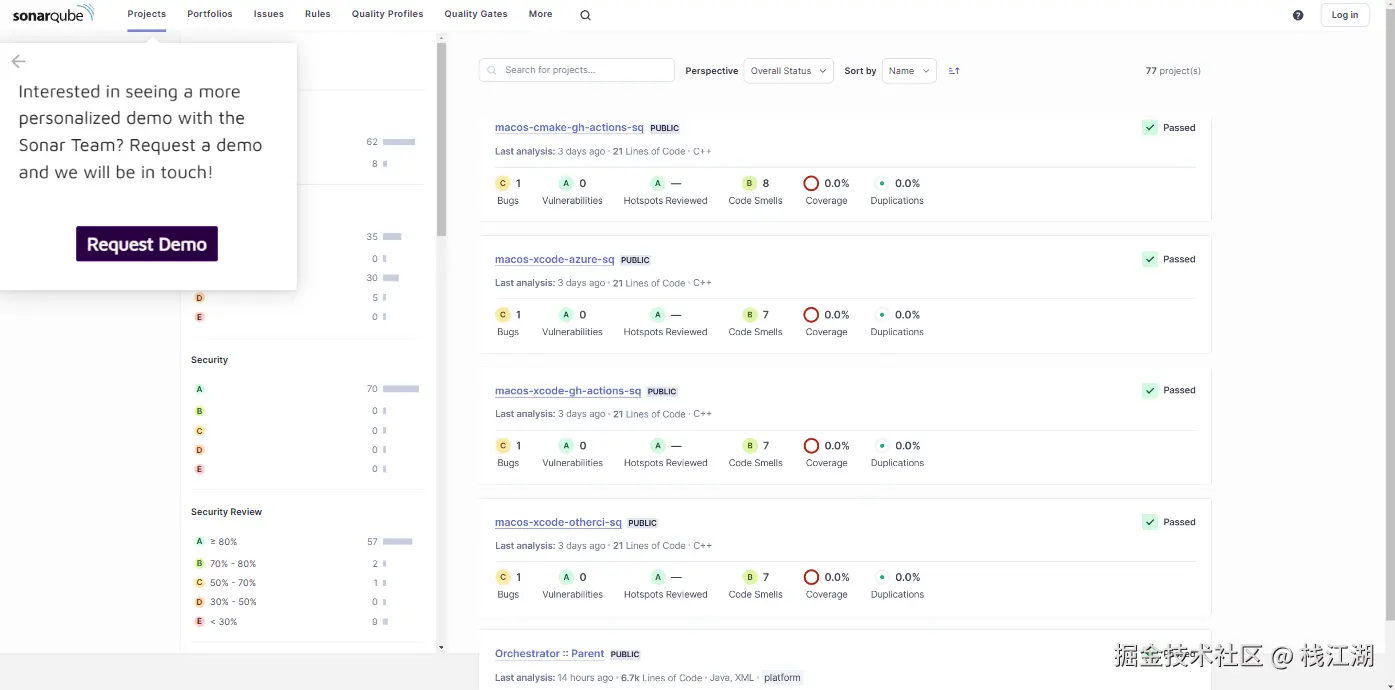Click Coverage ring icon of macos-xcode-azure-sq

click(x=811, y=314)
